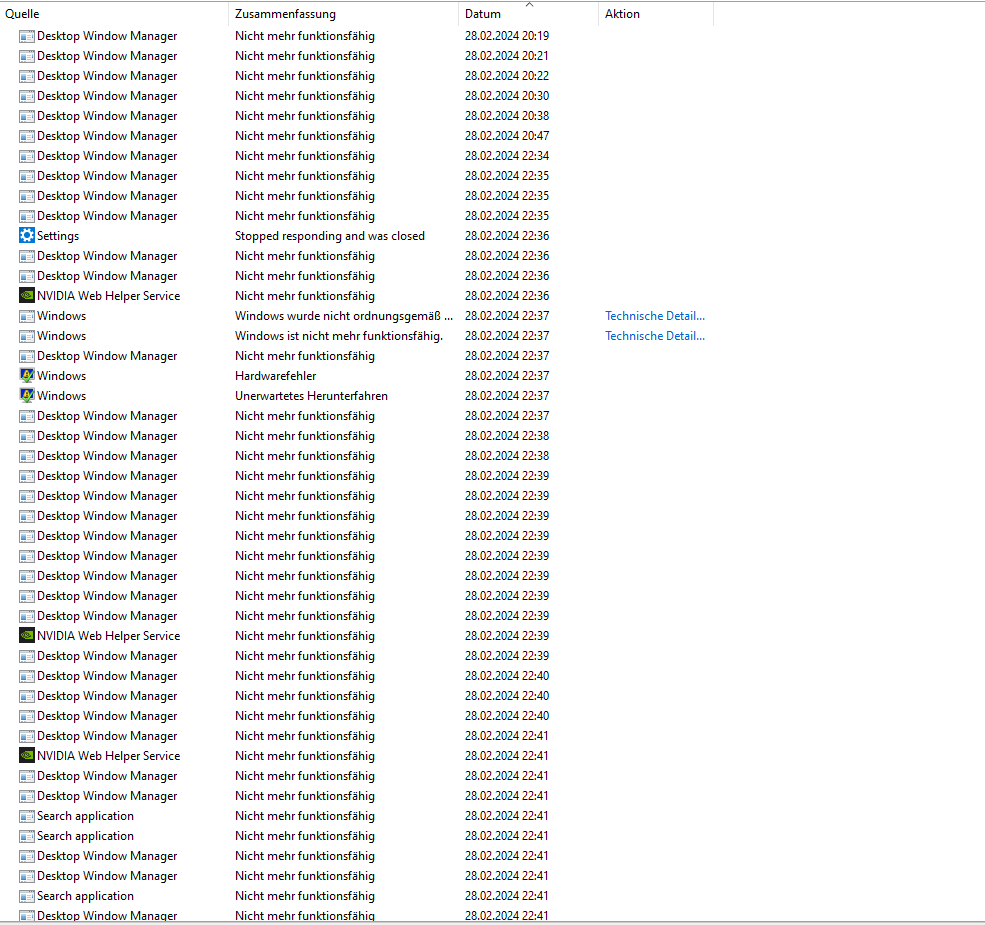Image resolution: width=985 pixels, height=925 pixels.
Task: Select NVIDIA Web Helper Service entry at 22:39
Action: pos(108,635)
